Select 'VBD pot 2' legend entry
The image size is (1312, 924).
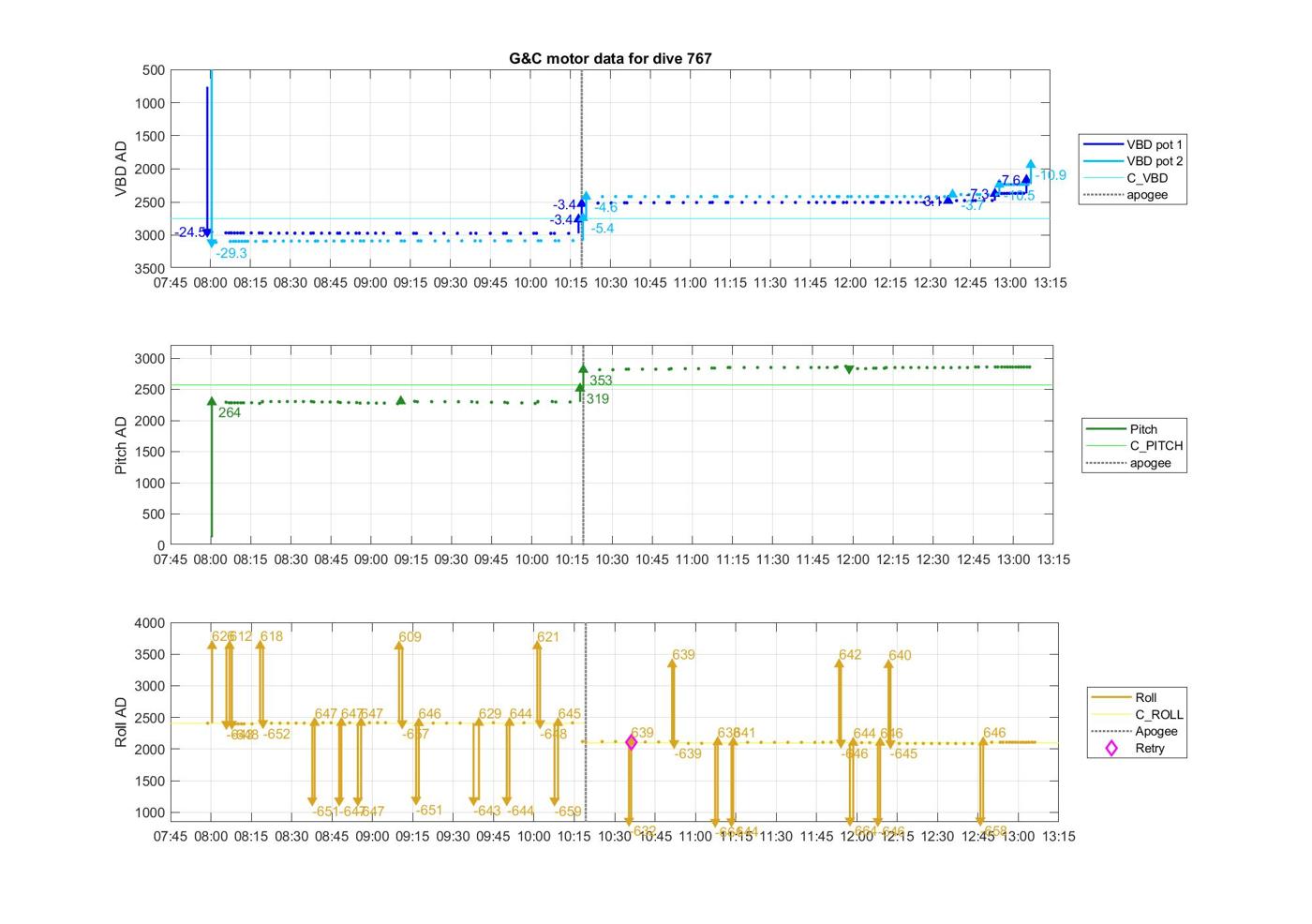[x=1133, y=161]
